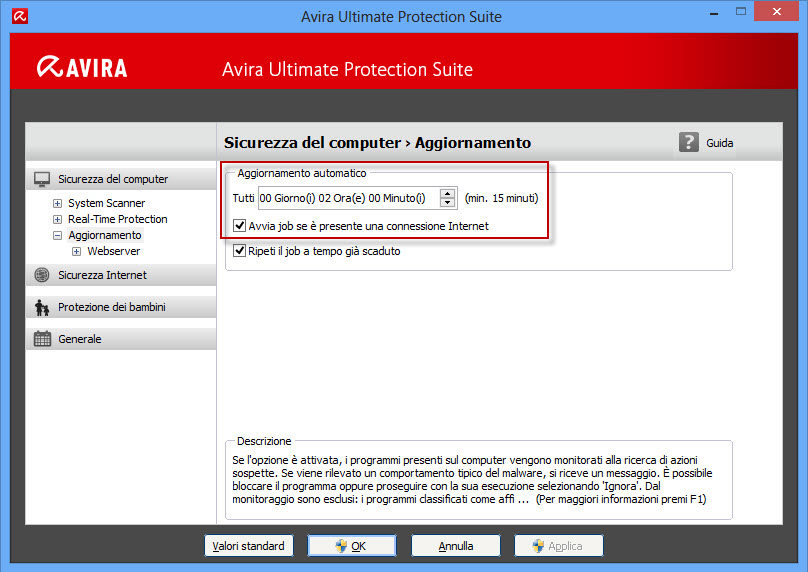The width and height of the screenshot is (808, 572).
Task: Click the calendar icon beside Generale
Action: [x=42, y=339]
